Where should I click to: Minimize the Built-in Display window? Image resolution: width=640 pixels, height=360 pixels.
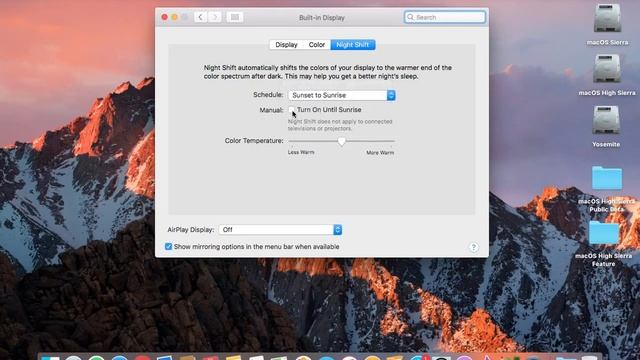pyautogui.click(x=175, y=17)
